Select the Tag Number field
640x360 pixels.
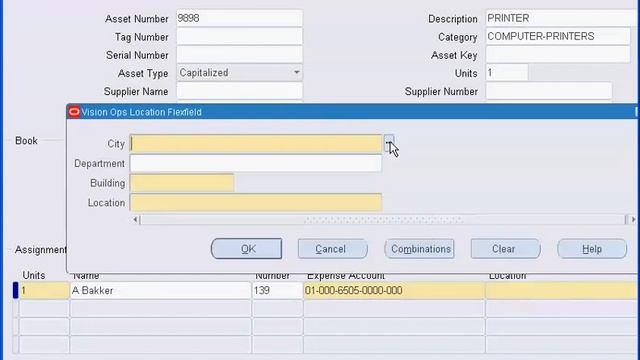pyautogui.click(x=240, y=37)
